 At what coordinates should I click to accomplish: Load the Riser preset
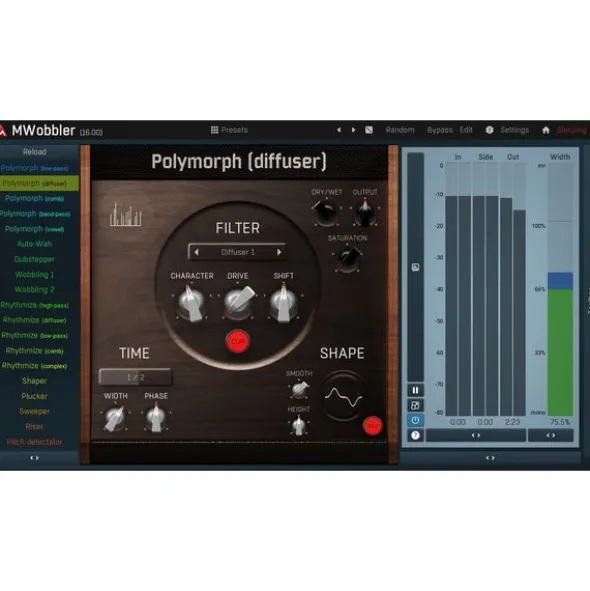point(34,426)
